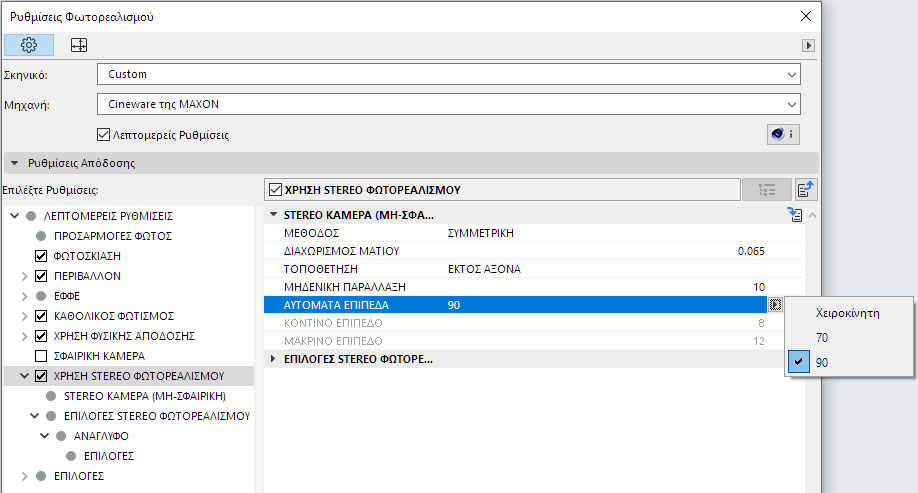Image resolution: width=918 pixels, height=493 pixels.
Task: Expand ΠΕΡΙΒΑΛΛΟΝ tree node
Action: pos(25,276)
